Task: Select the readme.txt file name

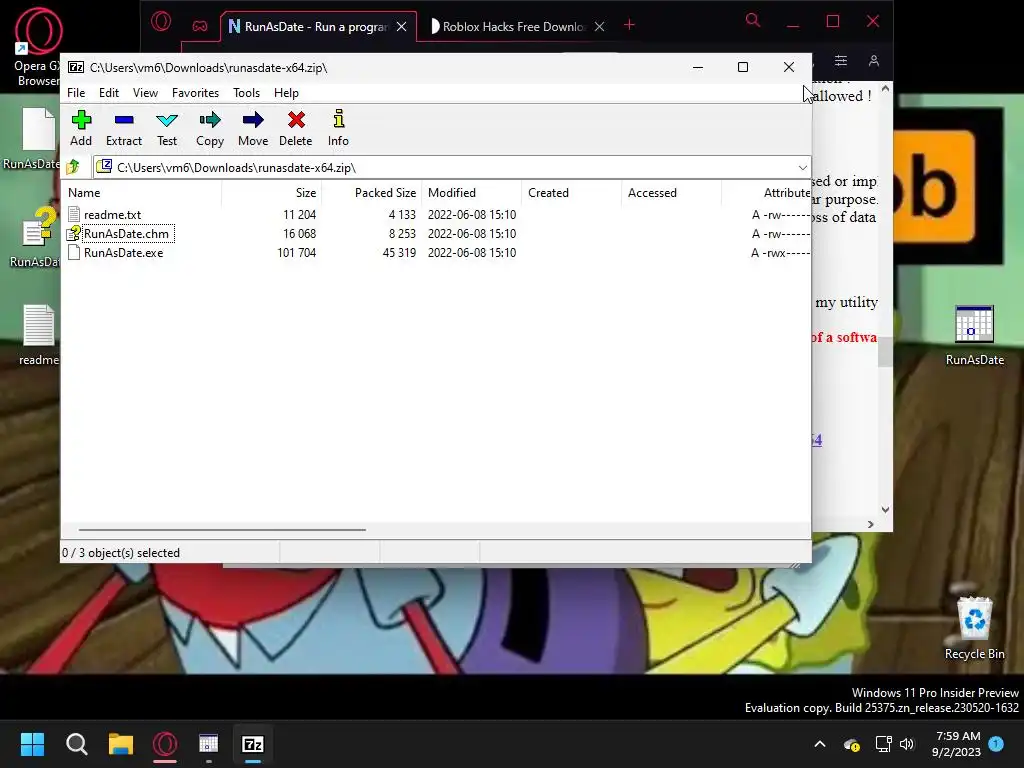Action: click(112, 214)
